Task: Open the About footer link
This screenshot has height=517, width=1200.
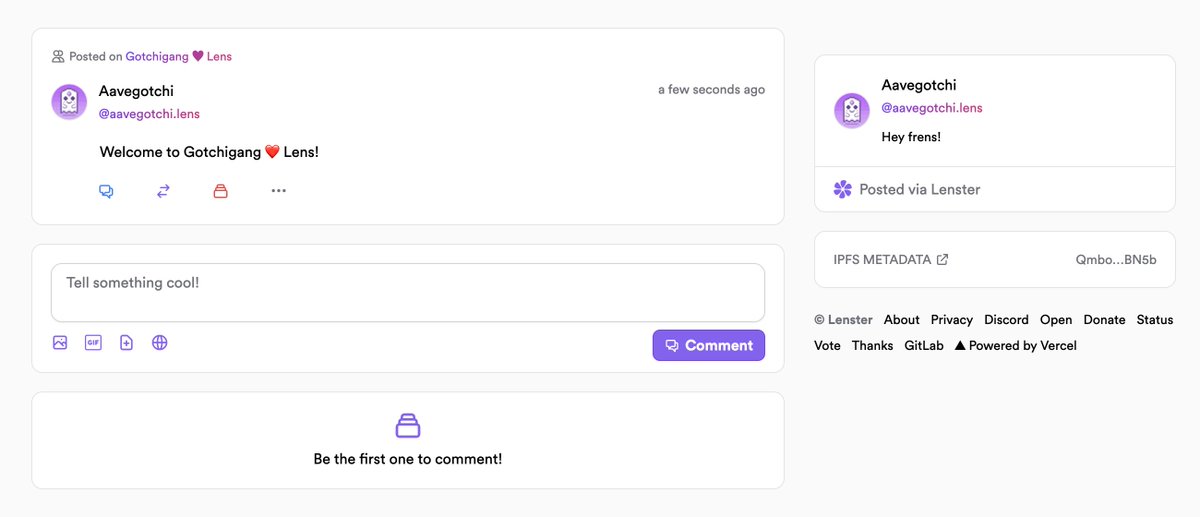Action: pyautogui.click(x=902, y=320)
